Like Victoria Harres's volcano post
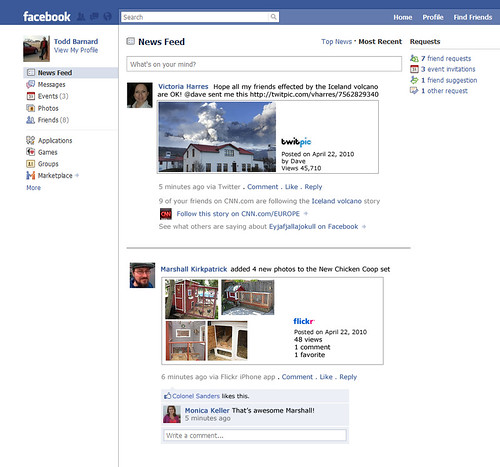The height and width of the screenshot is (467, 500). (291, 187)
